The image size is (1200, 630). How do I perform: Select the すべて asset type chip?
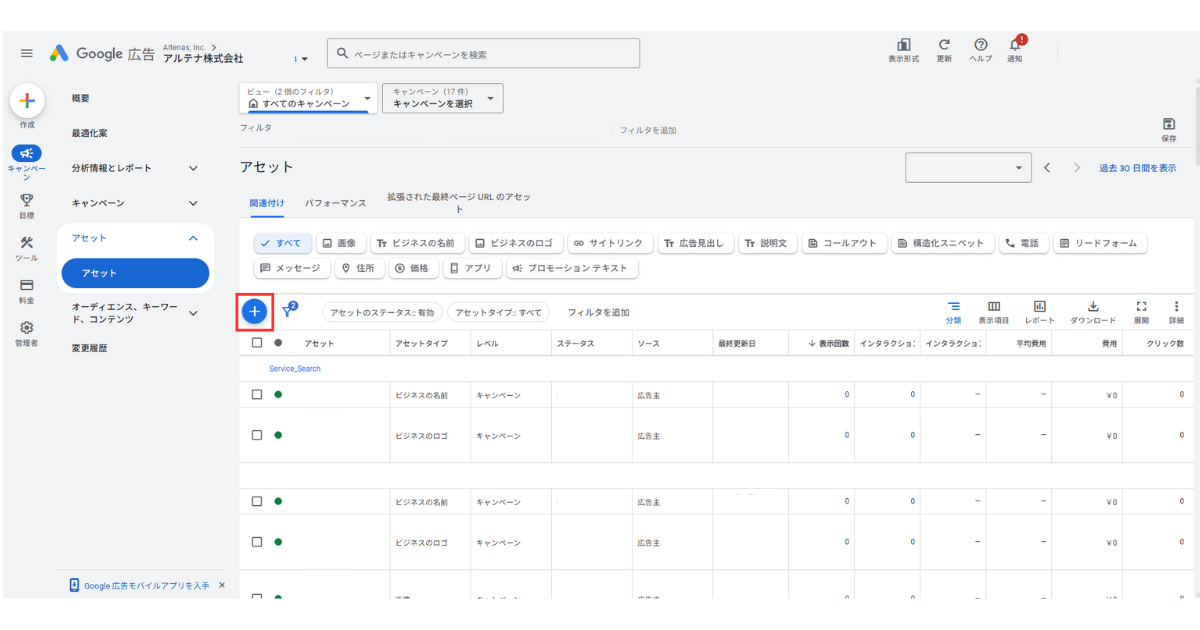coord(282,243)
